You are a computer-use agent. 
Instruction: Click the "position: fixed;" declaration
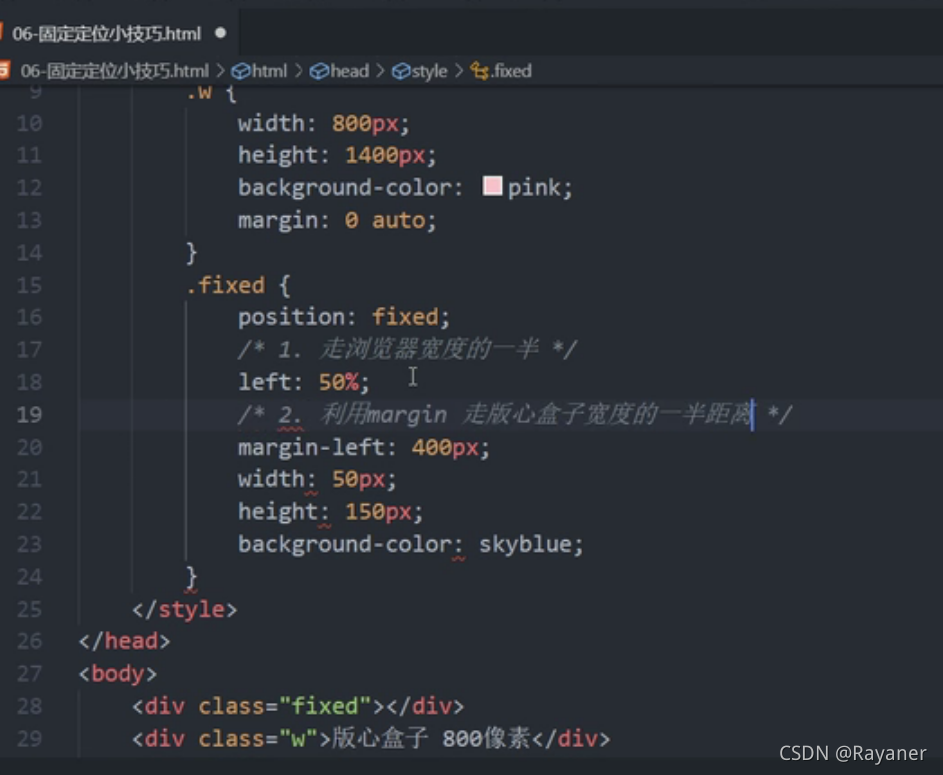point(344,317)
